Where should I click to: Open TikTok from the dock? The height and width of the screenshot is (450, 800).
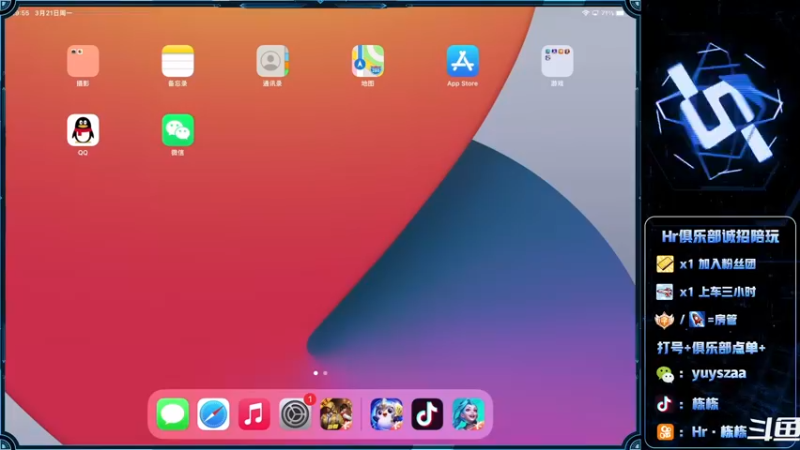click(x=427, y=414)
